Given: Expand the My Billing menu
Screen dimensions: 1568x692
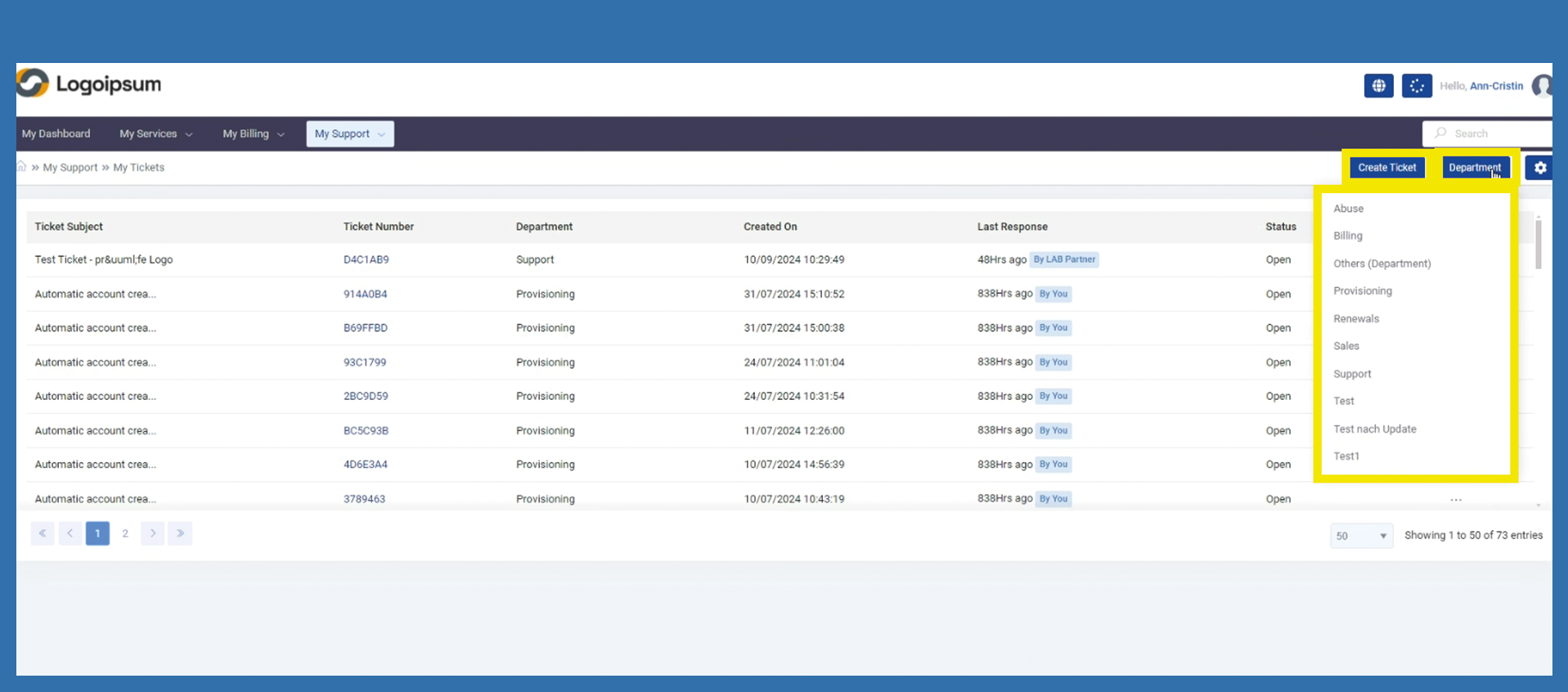Looking at the screenshot, I should [x=253, y=134].
